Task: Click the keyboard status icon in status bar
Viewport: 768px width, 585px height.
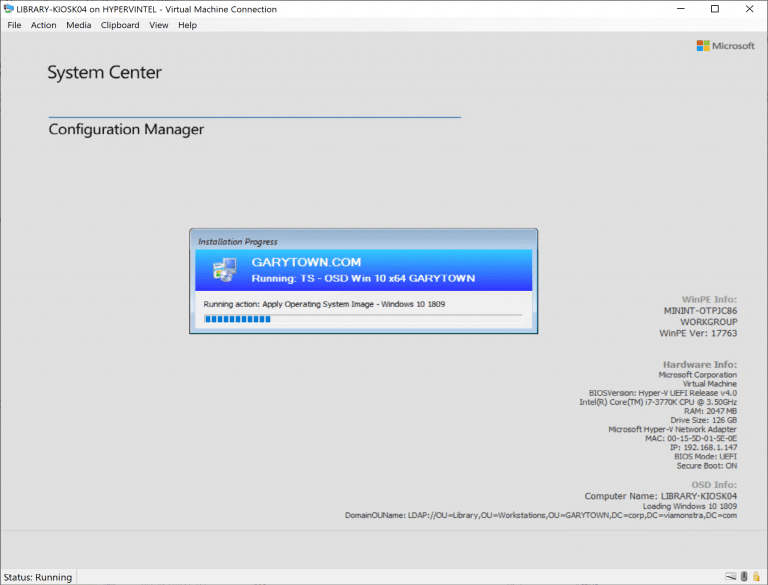Action: pyautogui.click(x=731, y=577)
